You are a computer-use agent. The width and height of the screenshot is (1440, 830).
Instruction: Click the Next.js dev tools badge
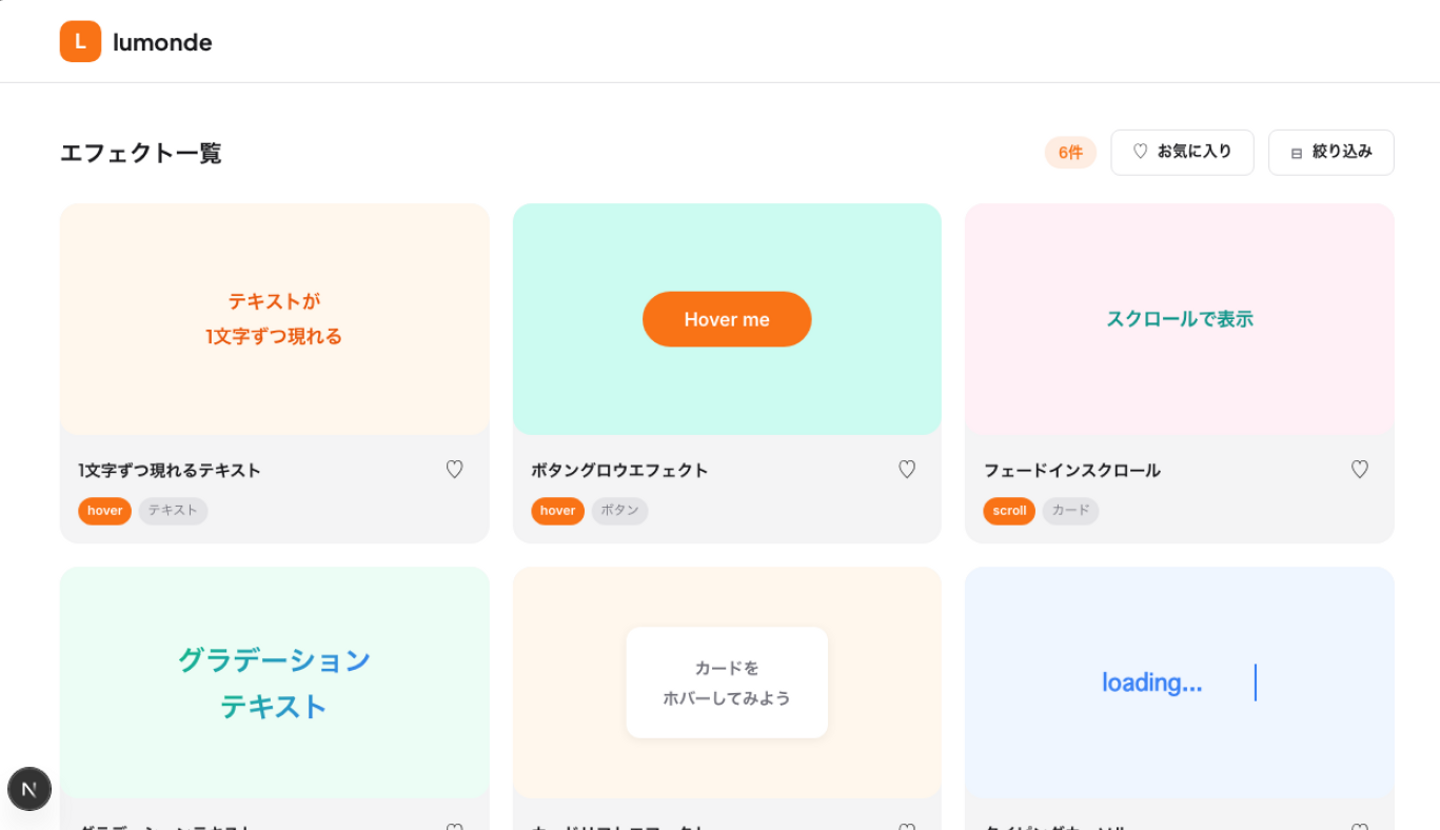click(29, 789)
